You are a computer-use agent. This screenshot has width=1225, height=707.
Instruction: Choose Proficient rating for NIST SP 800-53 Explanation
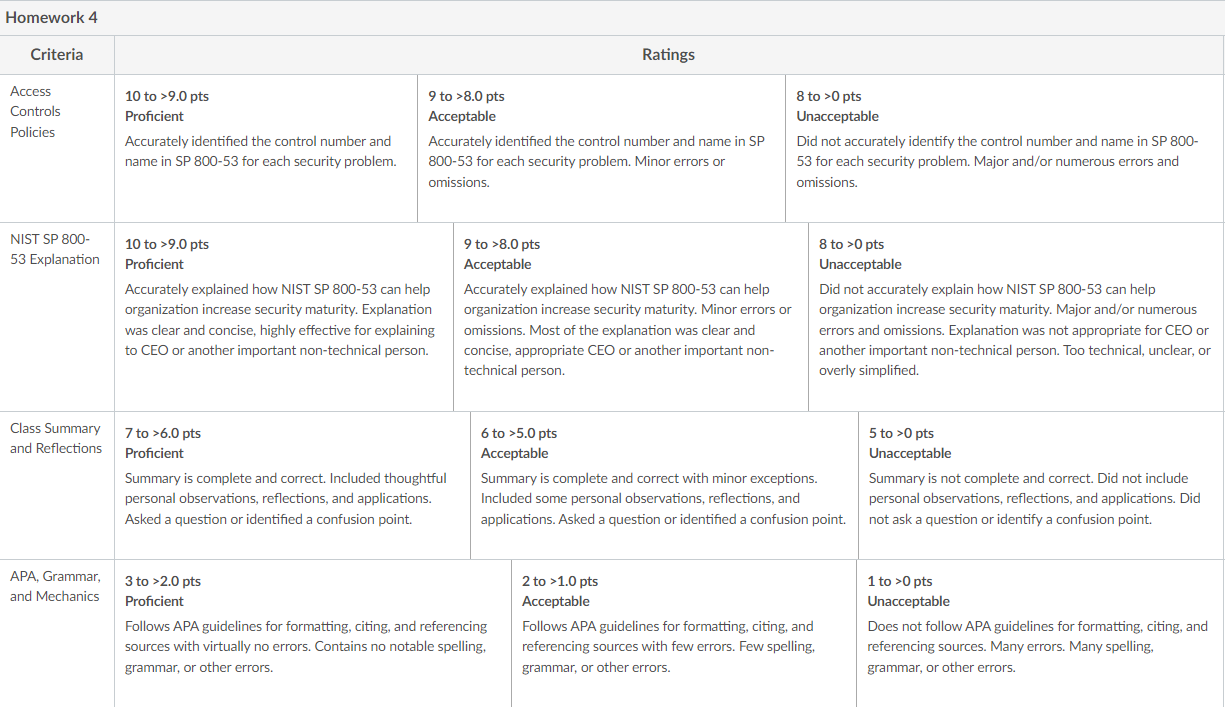point(284,317)
